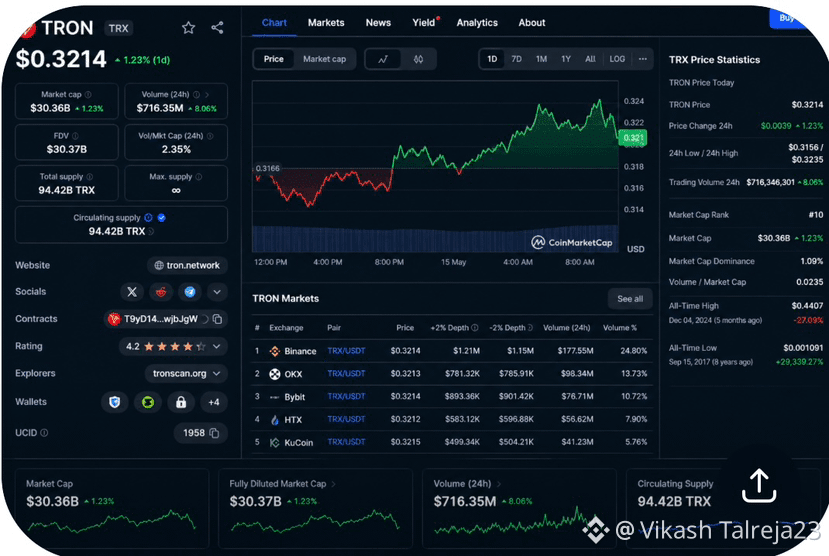829x556 pixels.
Task: Open the Yield tab
Action: [x=423, y=23]
